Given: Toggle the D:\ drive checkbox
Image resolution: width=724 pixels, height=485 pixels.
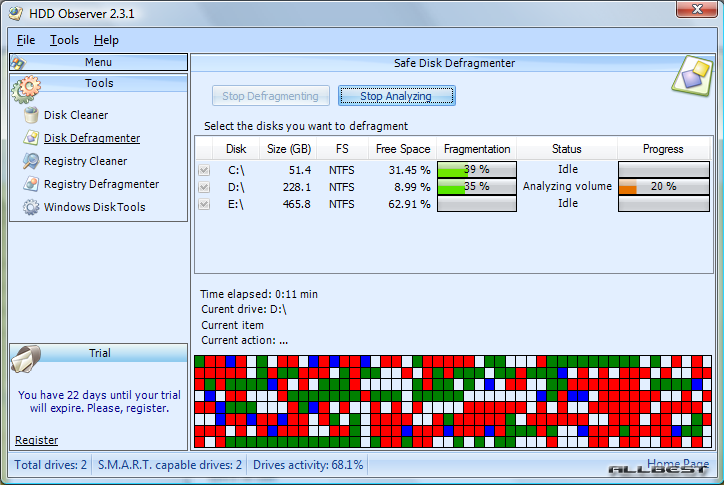Looking at the screenshot, I should [204, 187].
